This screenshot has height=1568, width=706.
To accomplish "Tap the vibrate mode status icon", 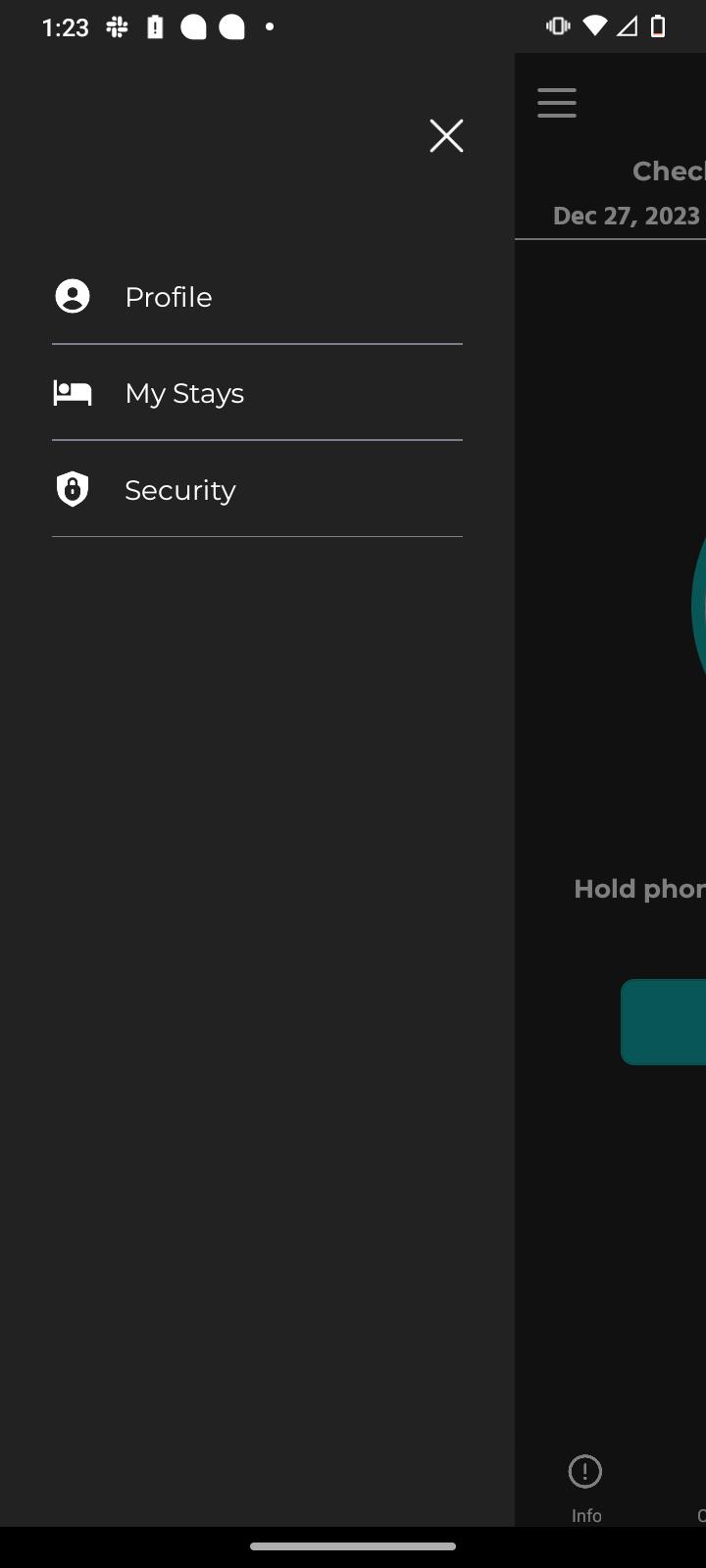I will pyautogui.click(x=558, y=26).
